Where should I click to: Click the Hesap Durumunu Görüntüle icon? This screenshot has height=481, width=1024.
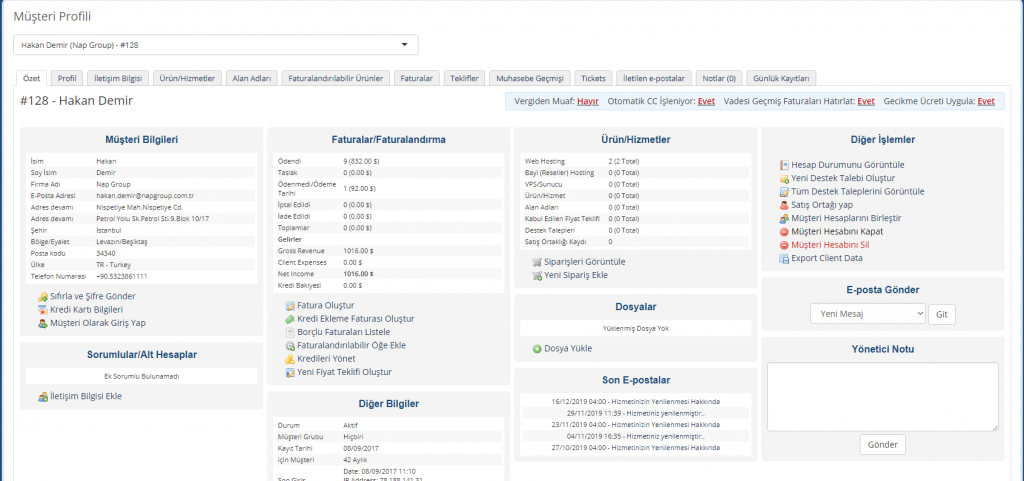click(784, 165)
